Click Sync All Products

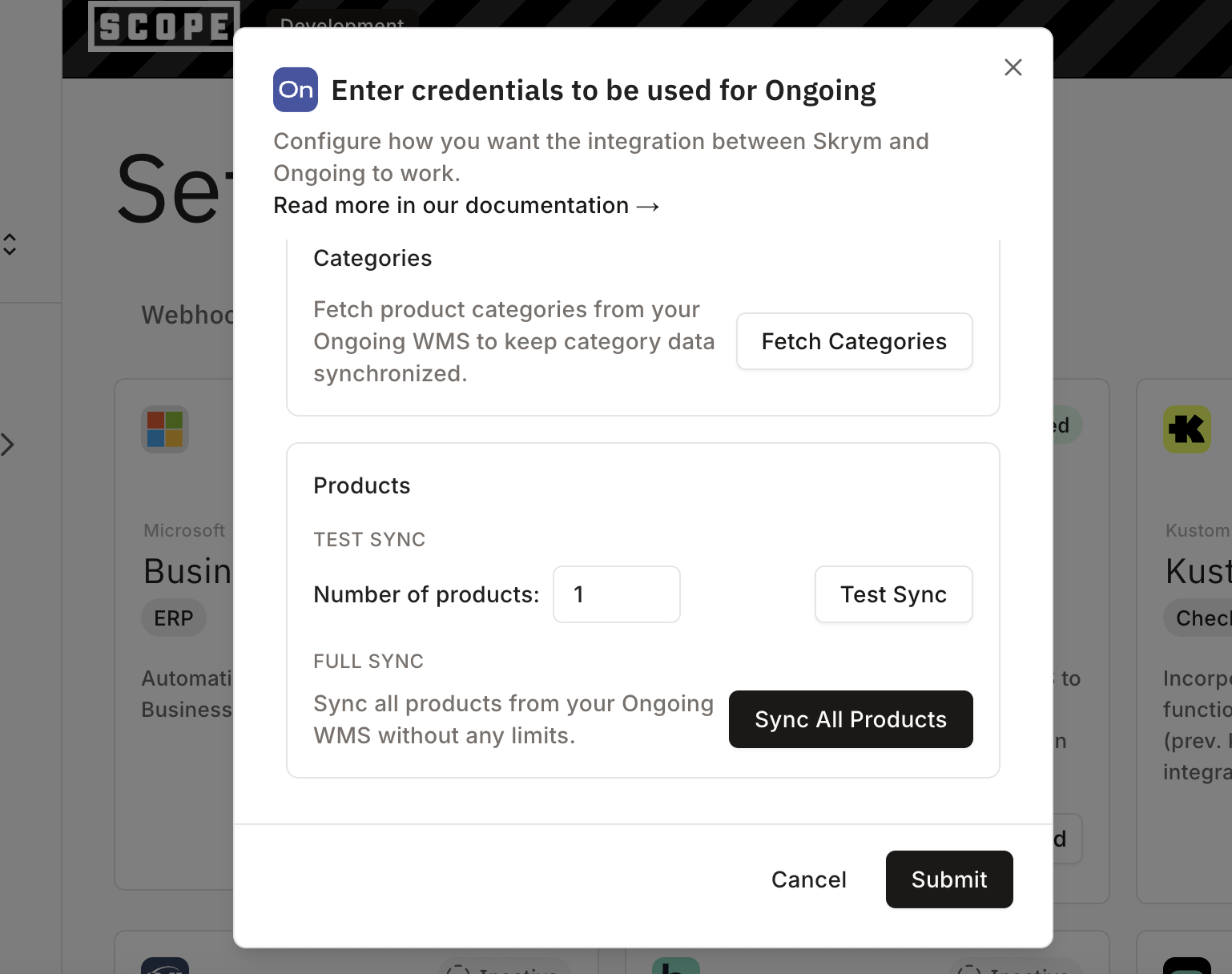(850, 719)
